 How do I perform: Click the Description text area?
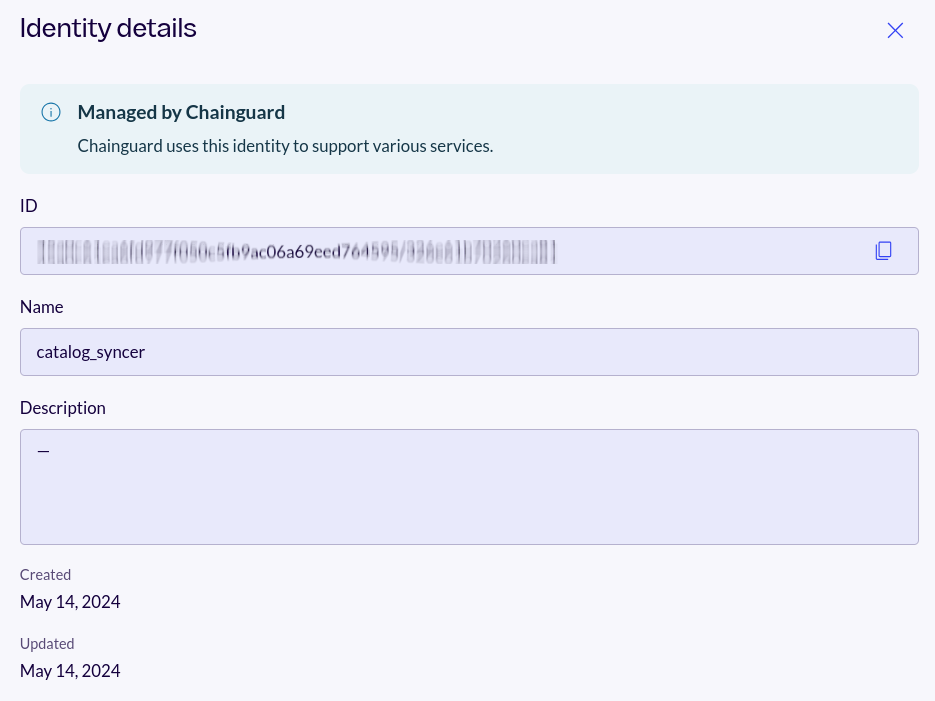469,487
